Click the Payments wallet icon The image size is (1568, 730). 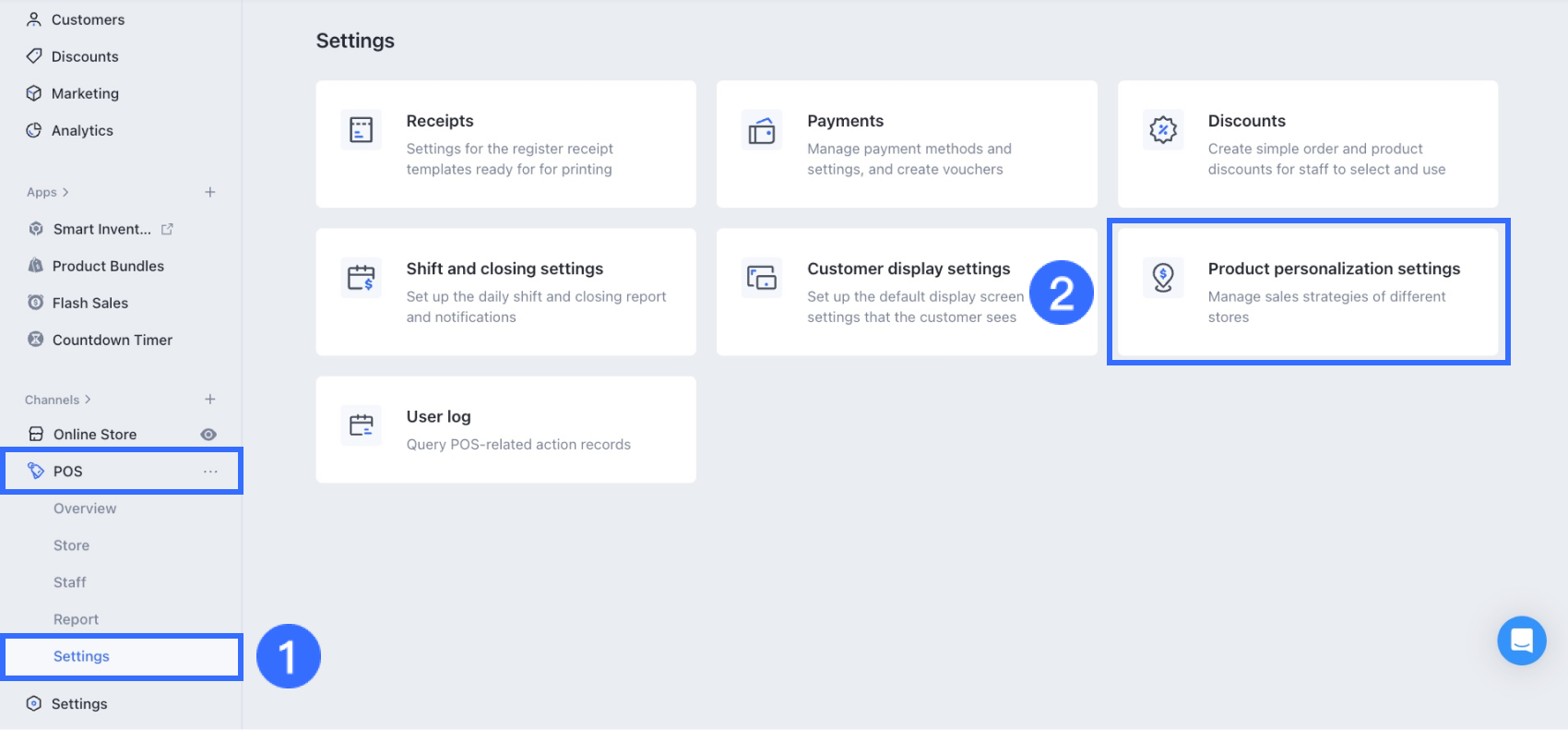point(762,130)
